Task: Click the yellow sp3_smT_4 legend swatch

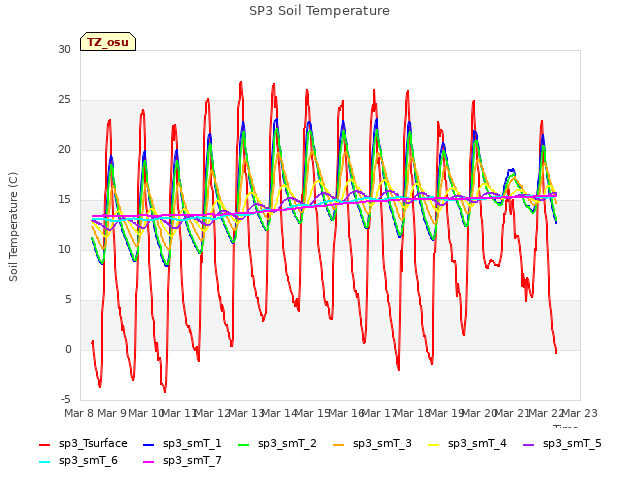Action: click(x=433, y=444)
